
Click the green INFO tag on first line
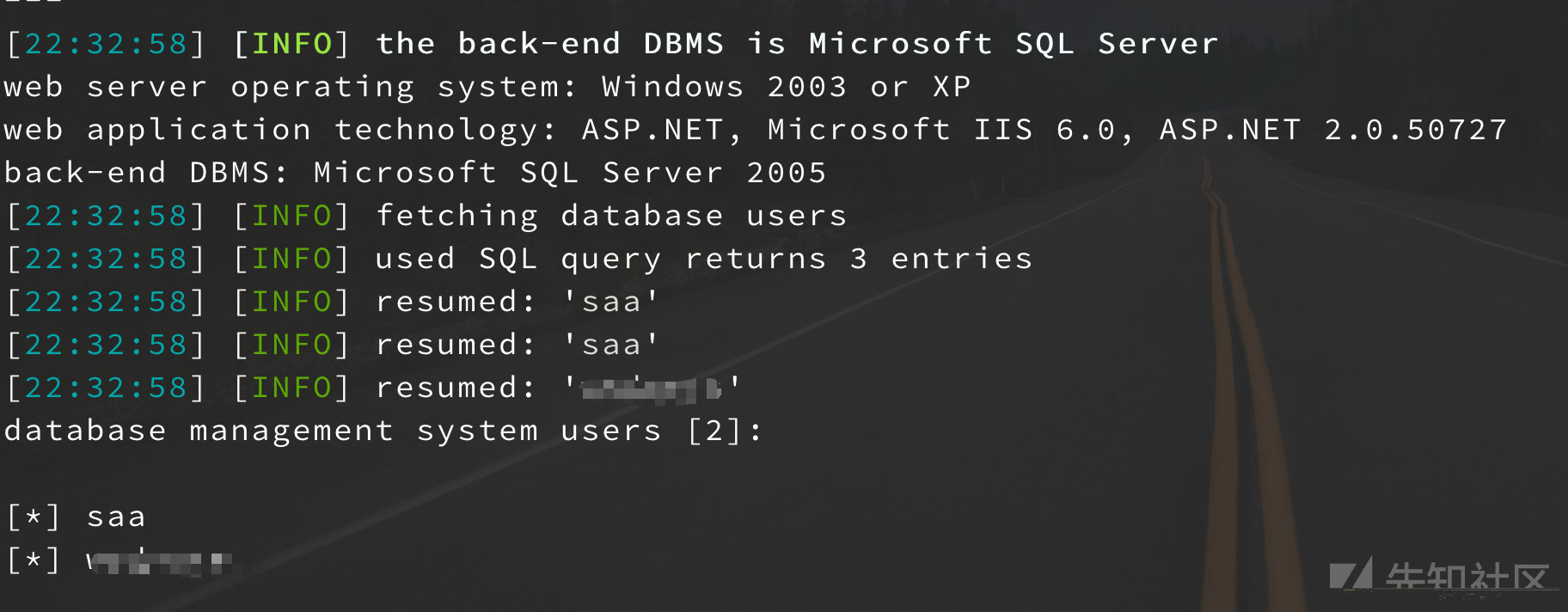tap(292, 43)
